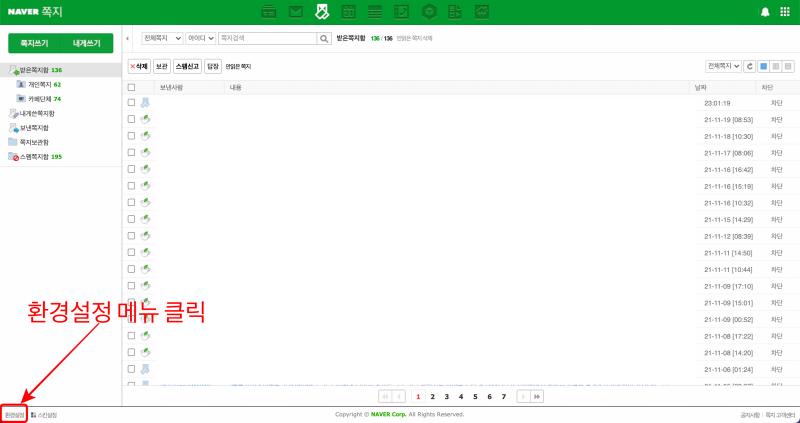
Task: Check the box for the 21-11-18 [10:30] note
Action: pos(131,136)
